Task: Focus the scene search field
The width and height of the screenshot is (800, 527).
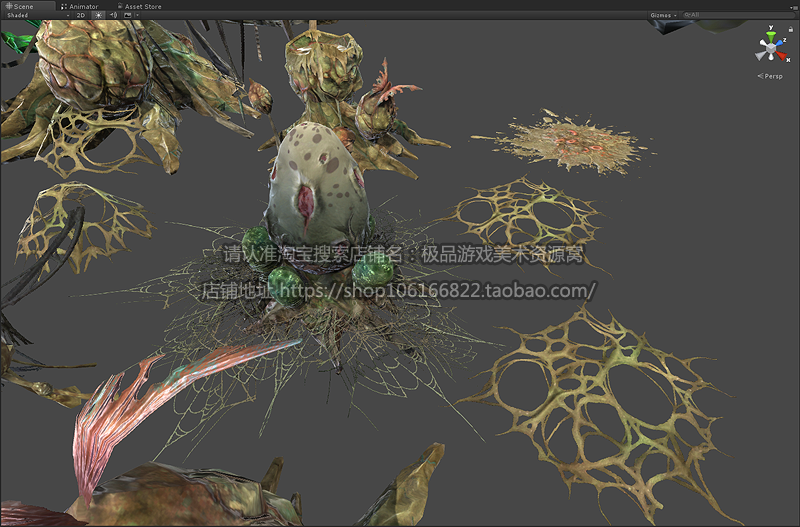Action: [x=738, y=15]
